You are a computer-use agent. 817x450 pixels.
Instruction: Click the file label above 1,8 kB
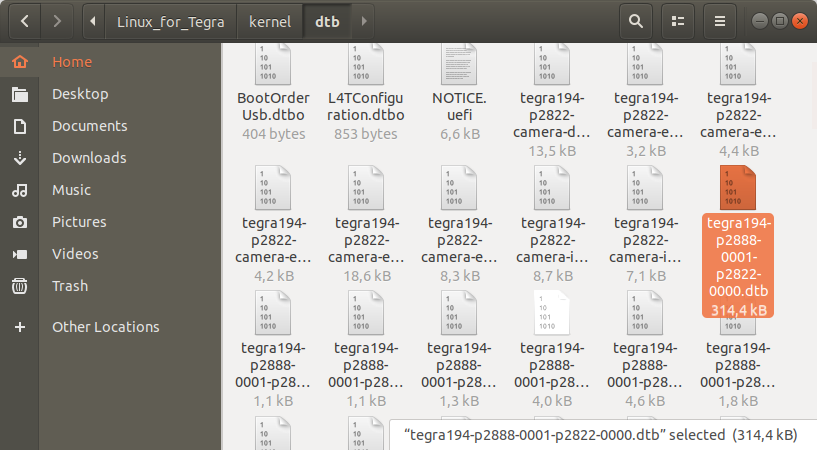[738, 365]
